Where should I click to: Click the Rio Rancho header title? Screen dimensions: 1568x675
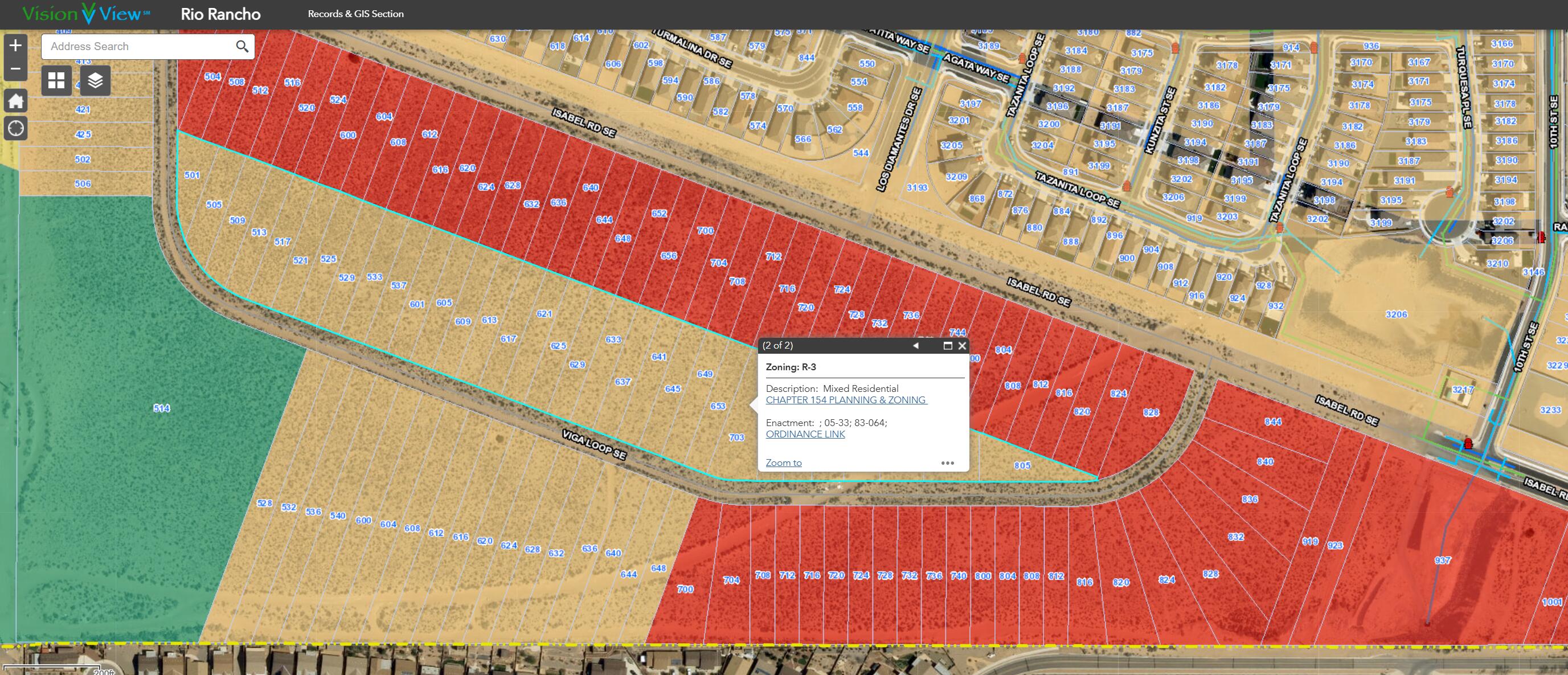pyautogui.click(x=220, y=14)
